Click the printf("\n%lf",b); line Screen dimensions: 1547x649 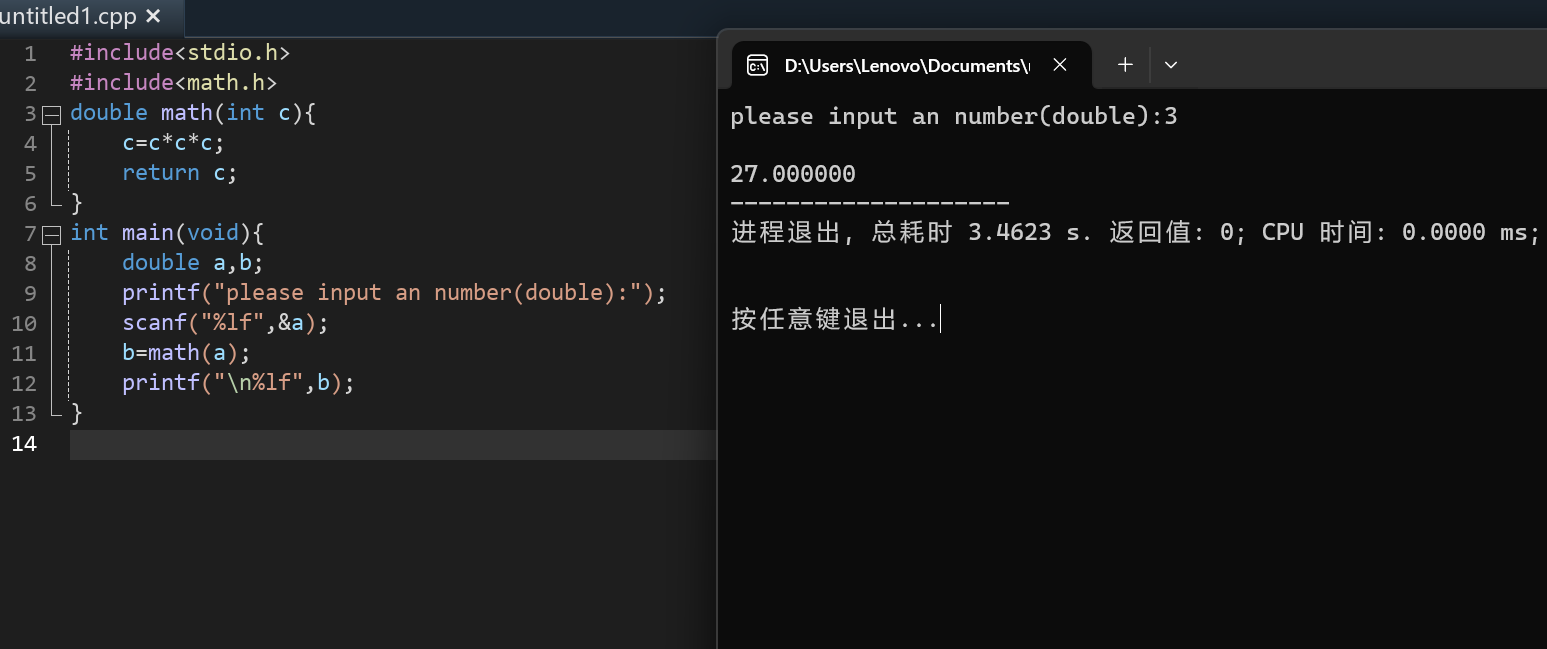238,383
